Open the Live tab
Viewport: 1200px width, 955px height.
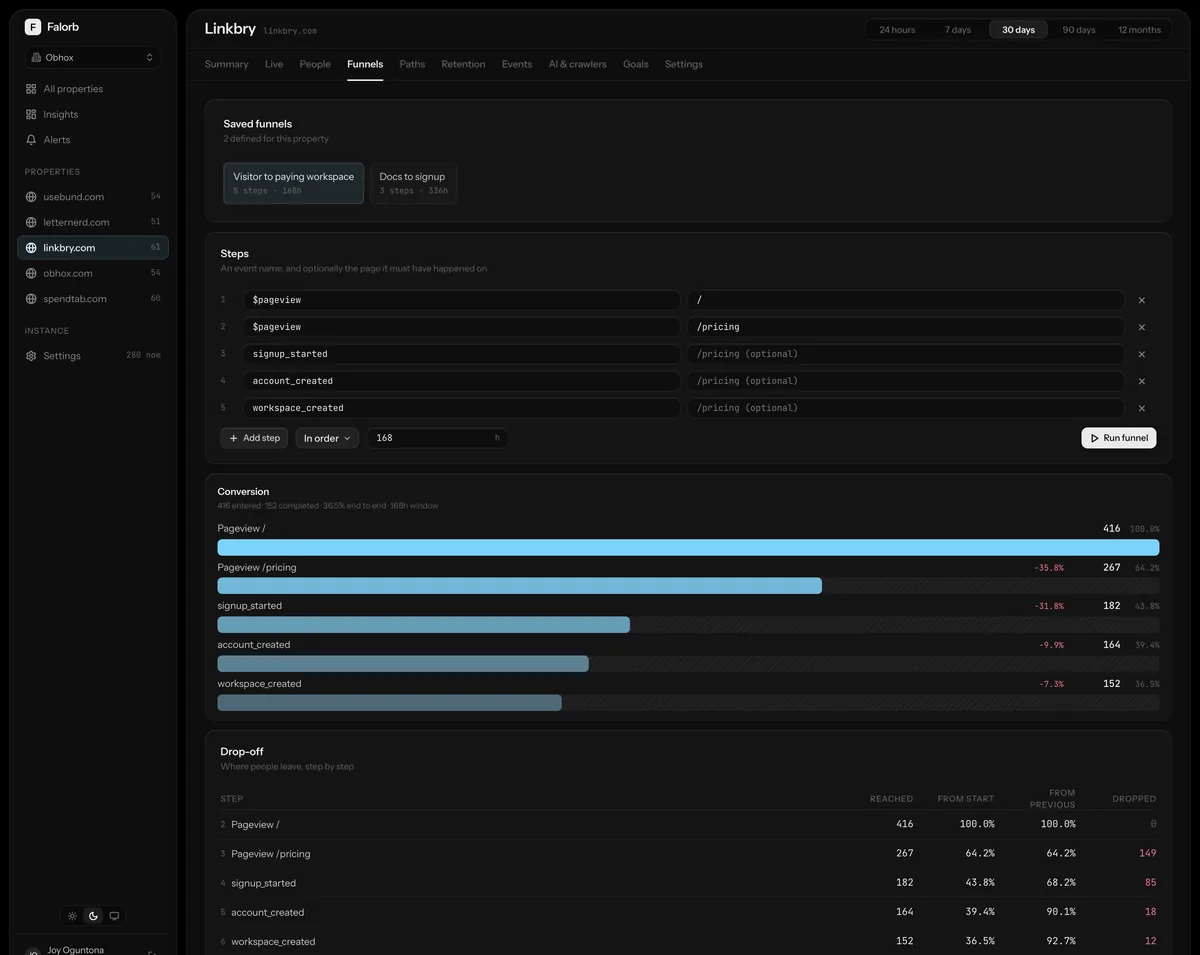tap(274, 64)
